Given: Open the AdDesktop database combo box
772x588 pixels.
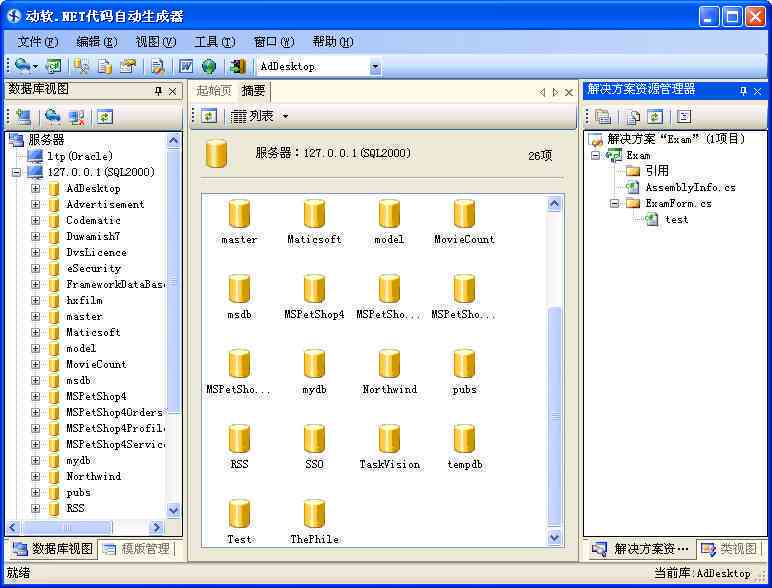Looking at the screenshot, I should 375,66.
